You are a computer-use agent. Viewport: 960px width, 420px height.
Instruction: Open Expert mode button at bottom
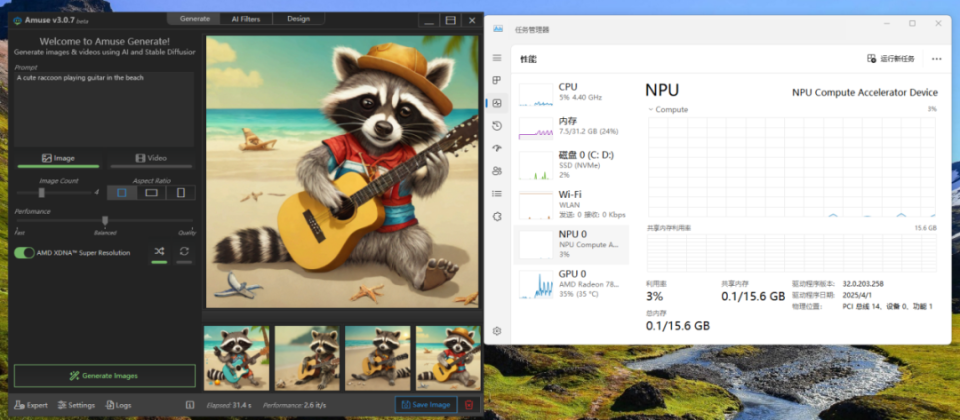31,405
